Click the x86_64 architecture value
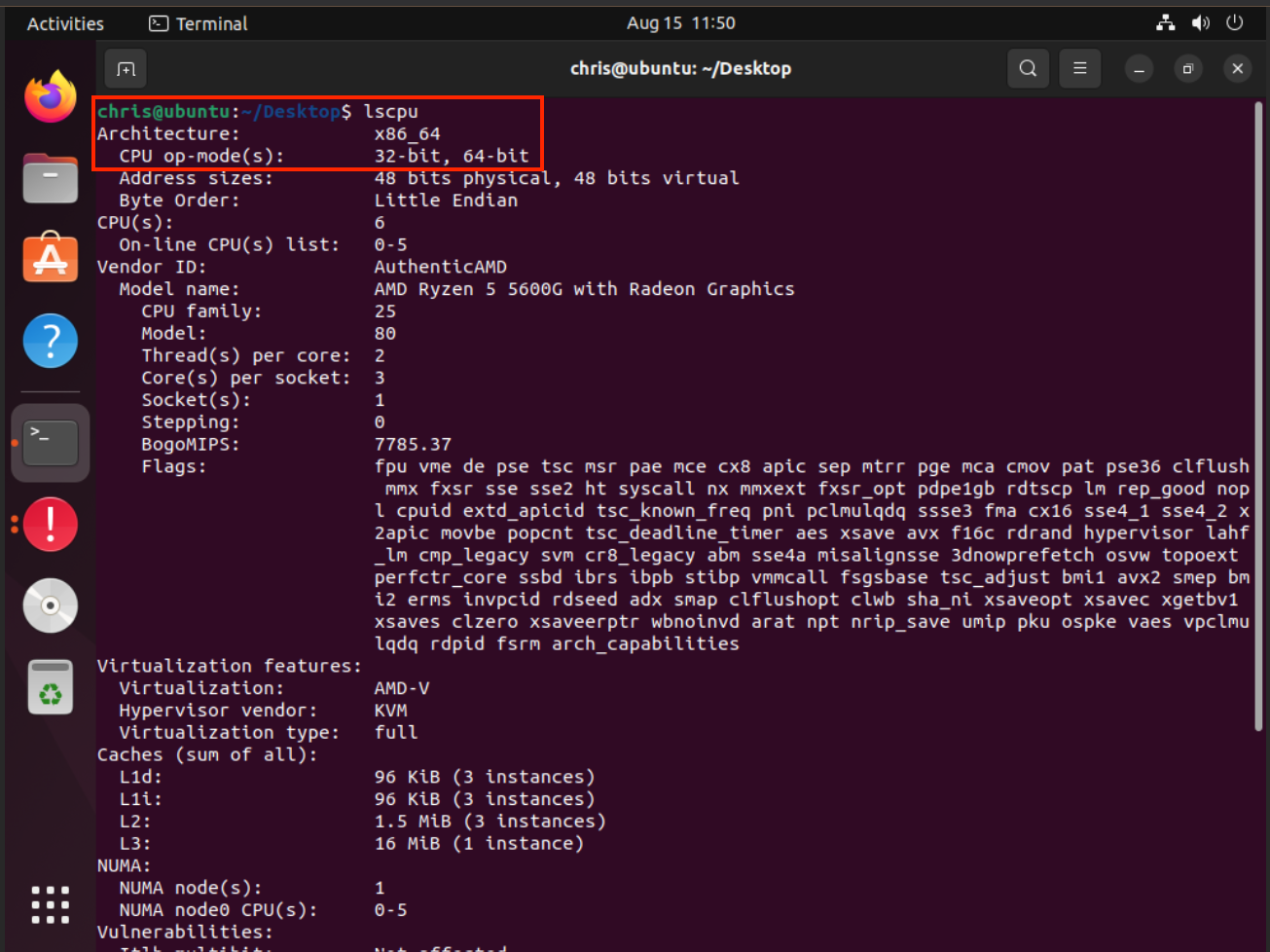1270x952 pixels. pyautogui.click(x=408, y=134)
